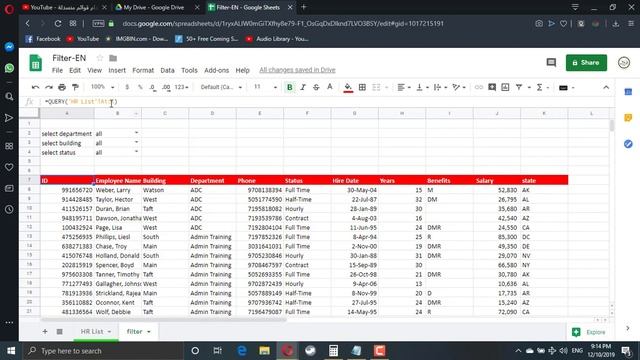Click the Explore button

pos(589,332)
